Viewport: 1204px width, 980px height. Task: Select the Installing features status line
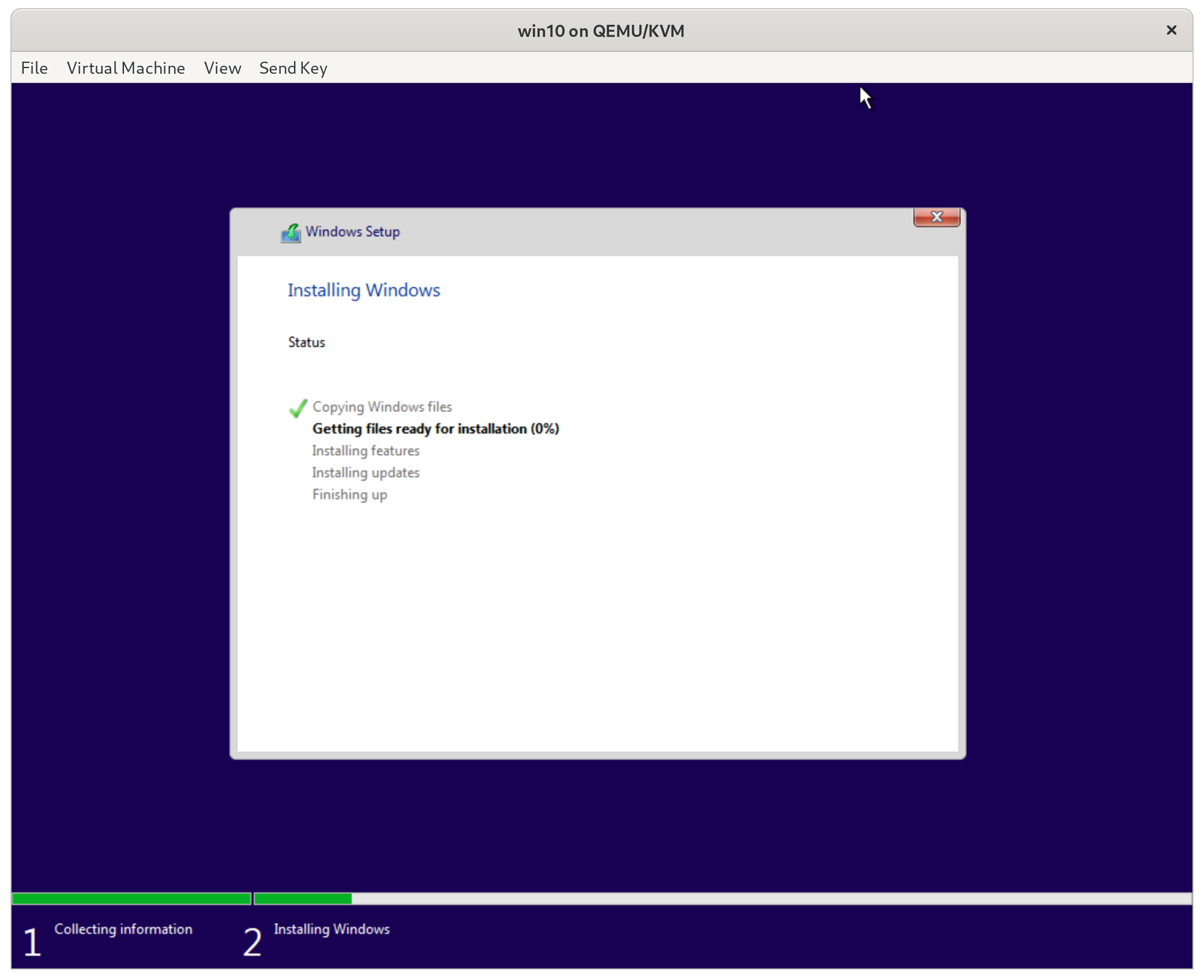(x=366, y=451)
